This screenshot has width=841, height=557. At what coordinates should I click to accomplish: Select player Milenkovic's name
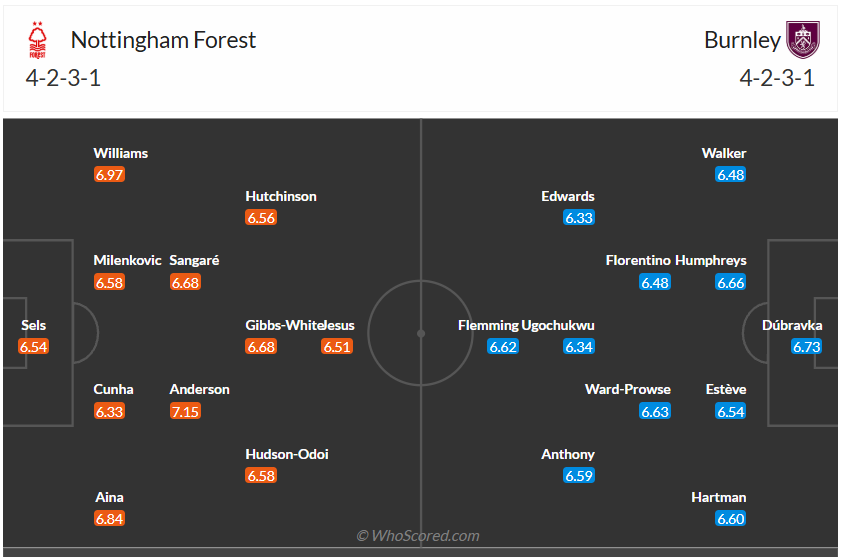click(x=127, y=260)
